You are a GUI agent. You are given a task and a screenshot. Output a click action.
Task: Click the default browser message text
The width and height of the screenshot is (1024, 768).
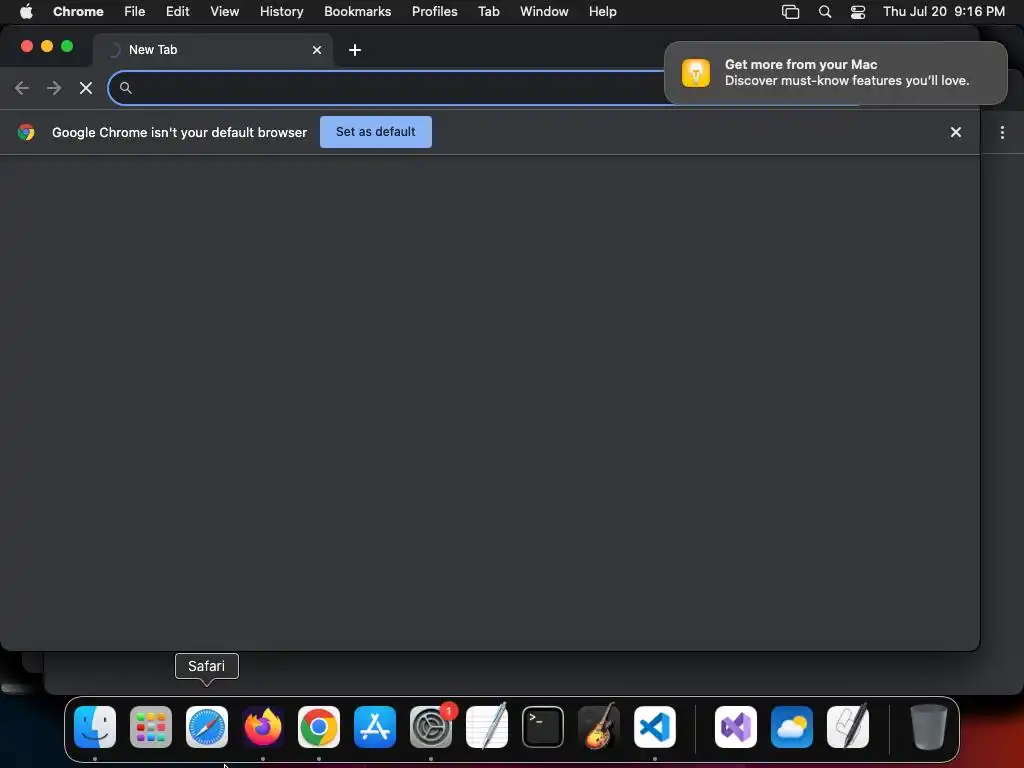(180, 133)
